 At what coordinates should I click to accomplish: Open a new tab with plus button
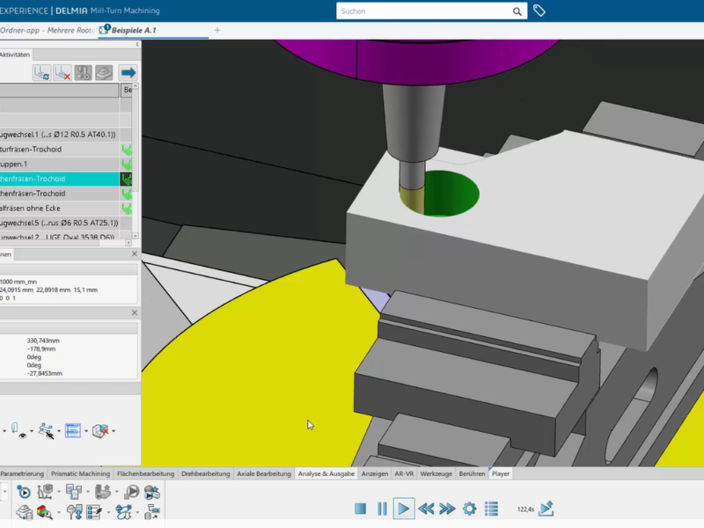[217, 30]
